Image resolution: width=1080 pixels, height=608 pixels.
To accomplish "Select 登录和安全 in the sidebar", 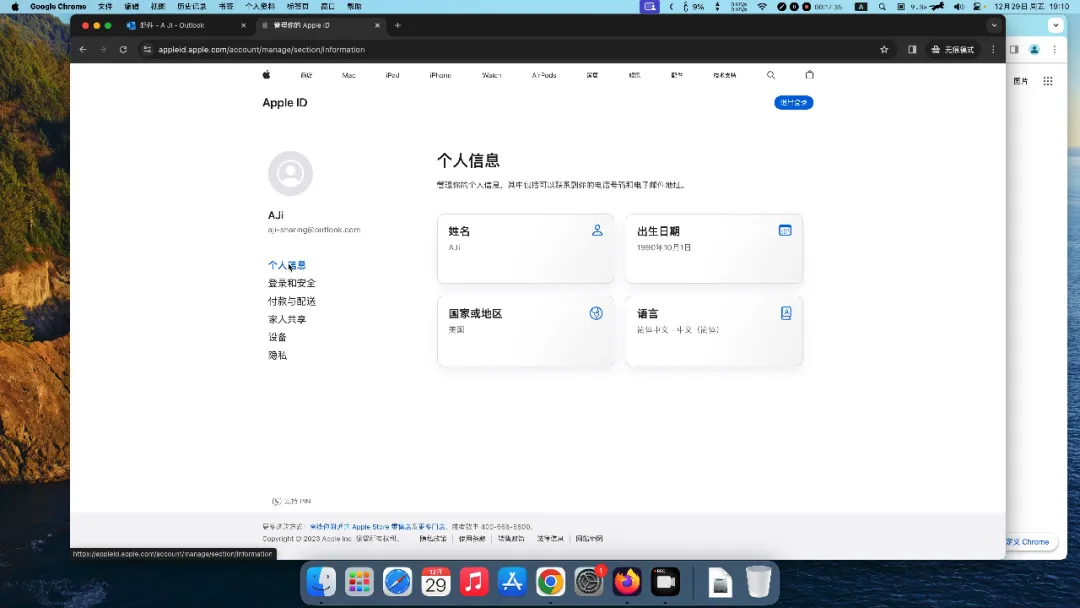I will pos(291,283).
